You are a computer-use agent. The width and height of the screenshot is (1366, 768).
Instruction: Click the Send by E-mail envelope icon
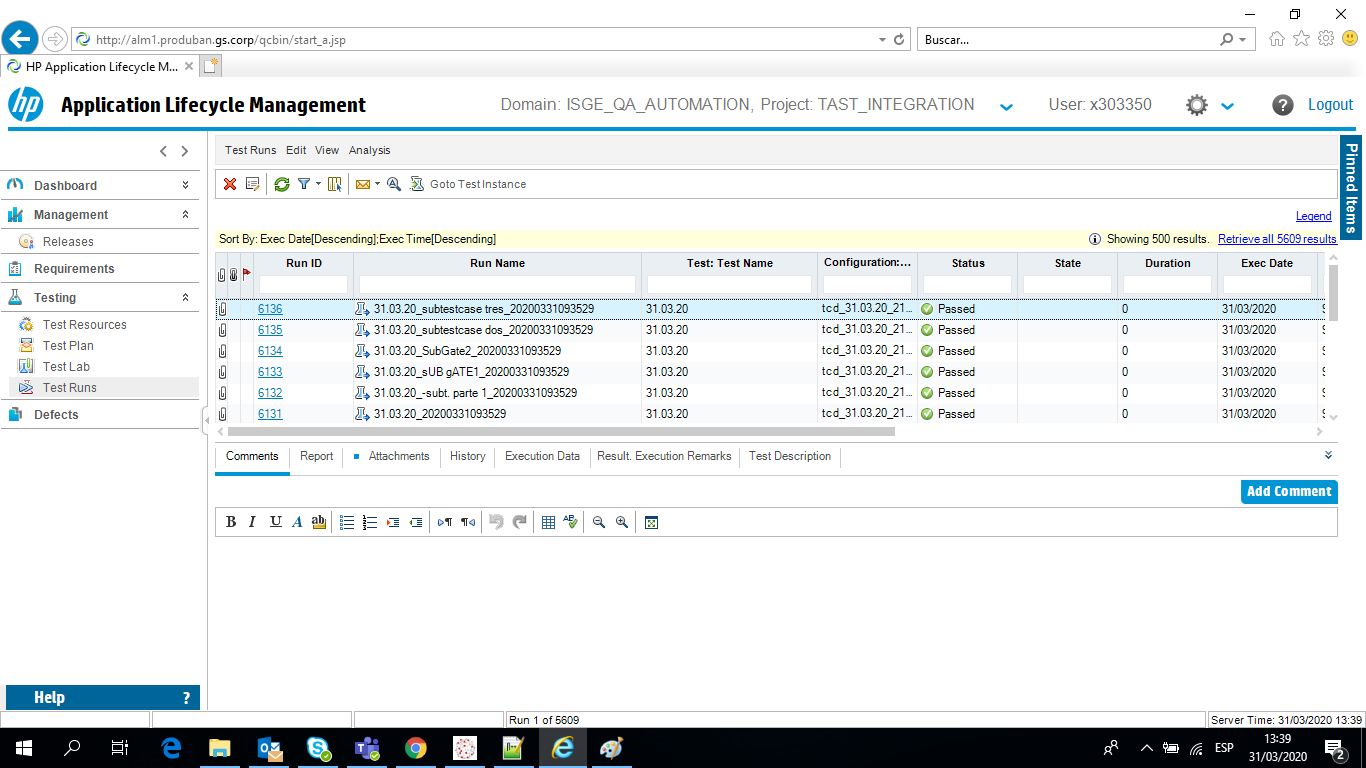pyautogui.click(x=362, y=184)
